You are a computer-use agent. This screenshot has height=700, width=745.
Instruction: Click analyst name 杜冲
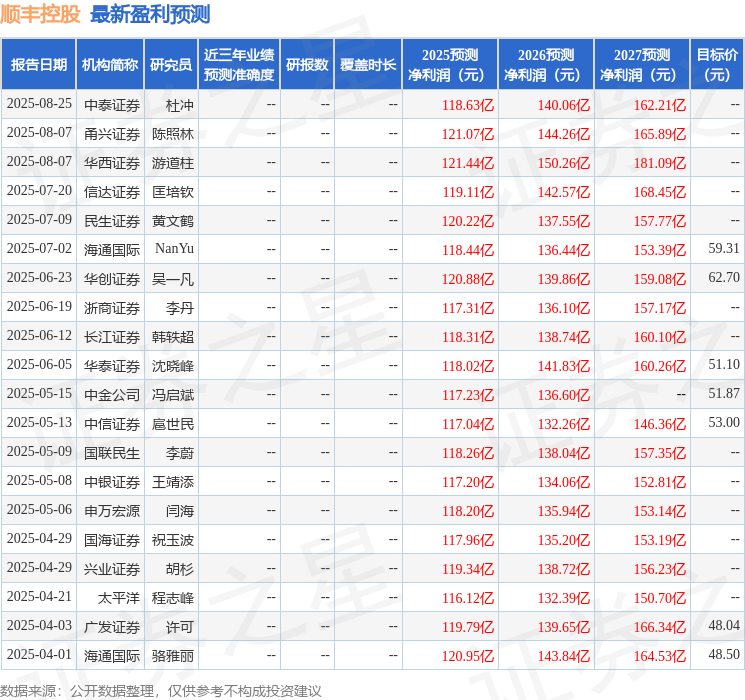(x=180, y=105)
